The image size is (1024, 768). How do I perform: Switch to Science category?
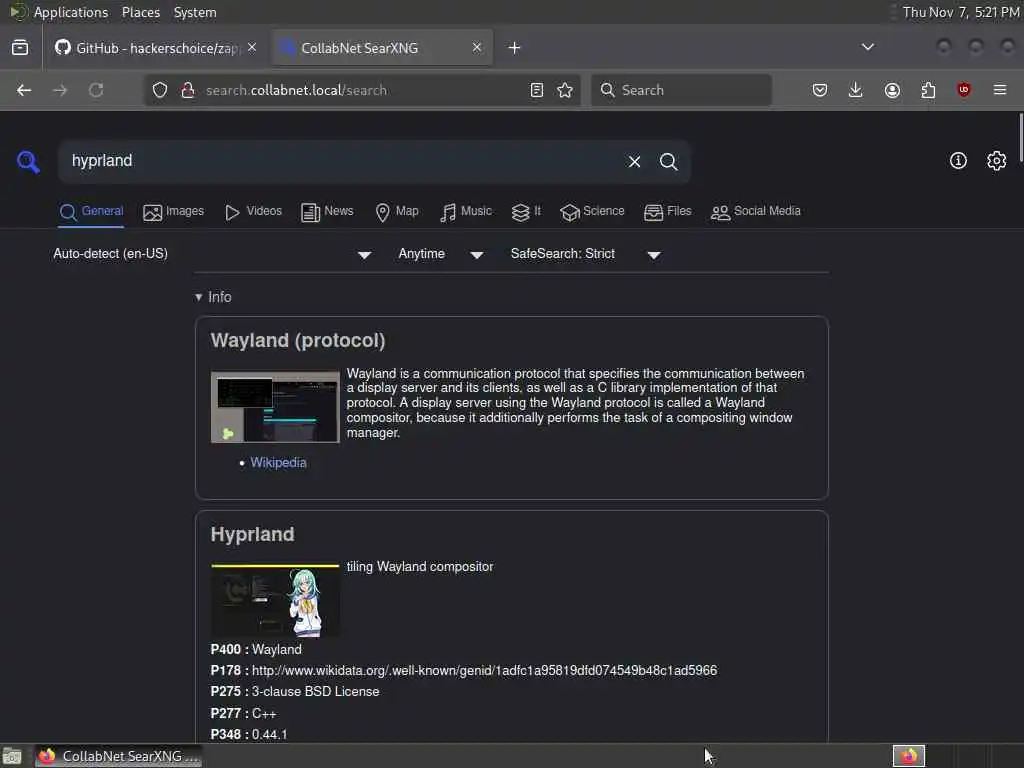click(592, 212)
